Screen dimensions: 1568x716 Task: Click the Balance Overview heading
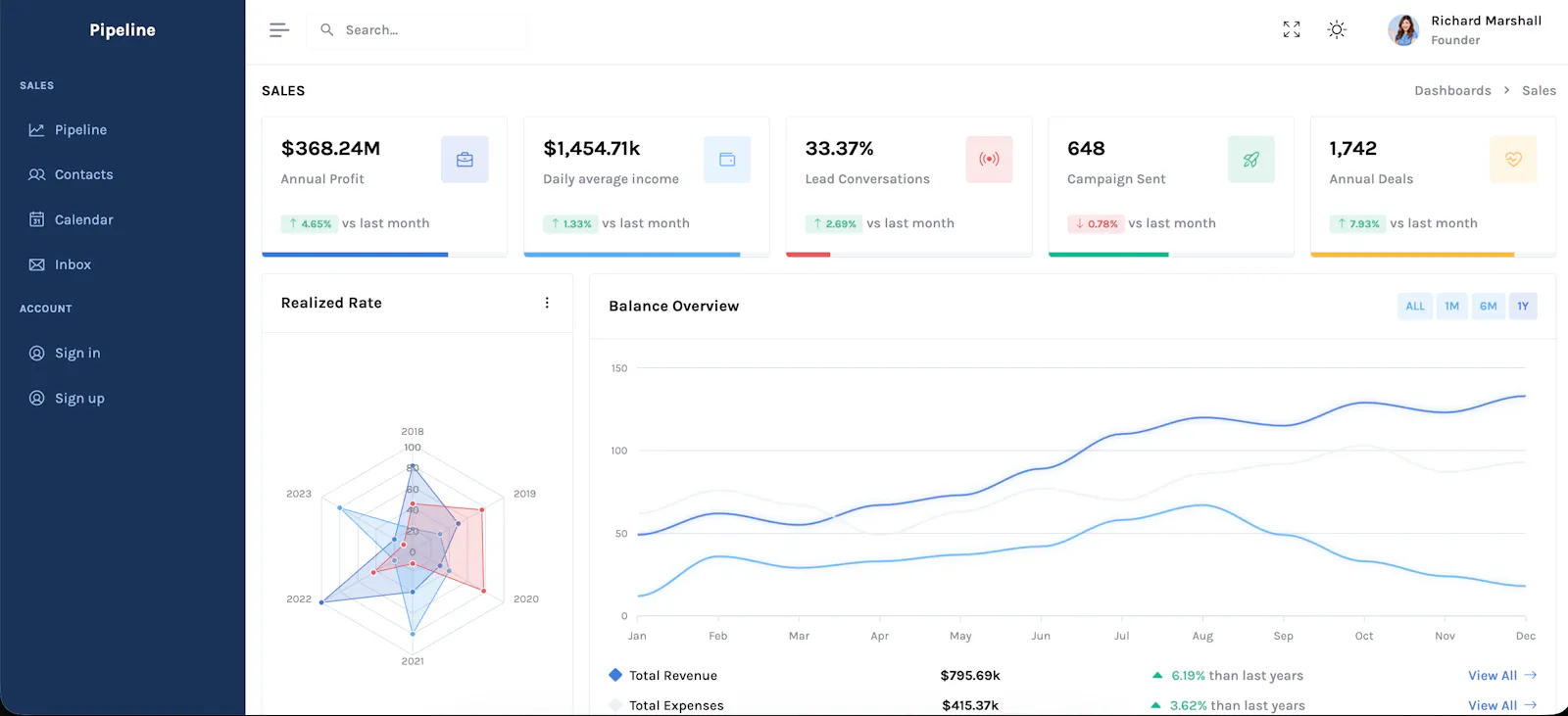(674, 307)
